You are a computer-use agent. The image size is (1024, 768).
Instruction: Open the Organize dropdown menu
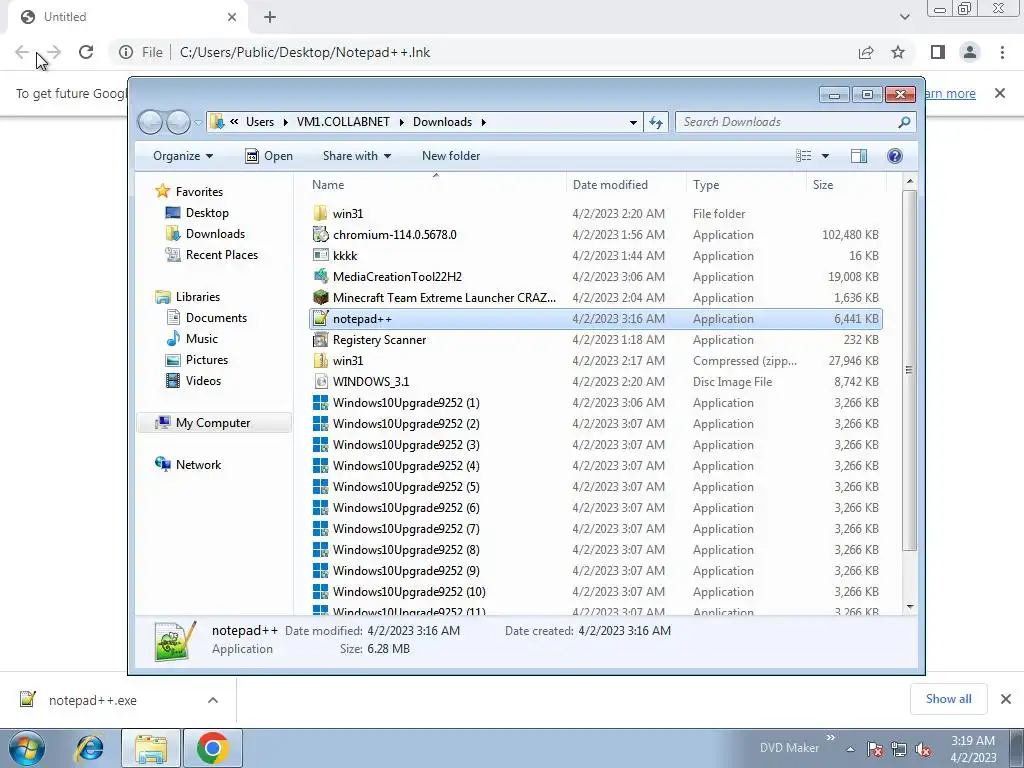click(x=183, y=155)
